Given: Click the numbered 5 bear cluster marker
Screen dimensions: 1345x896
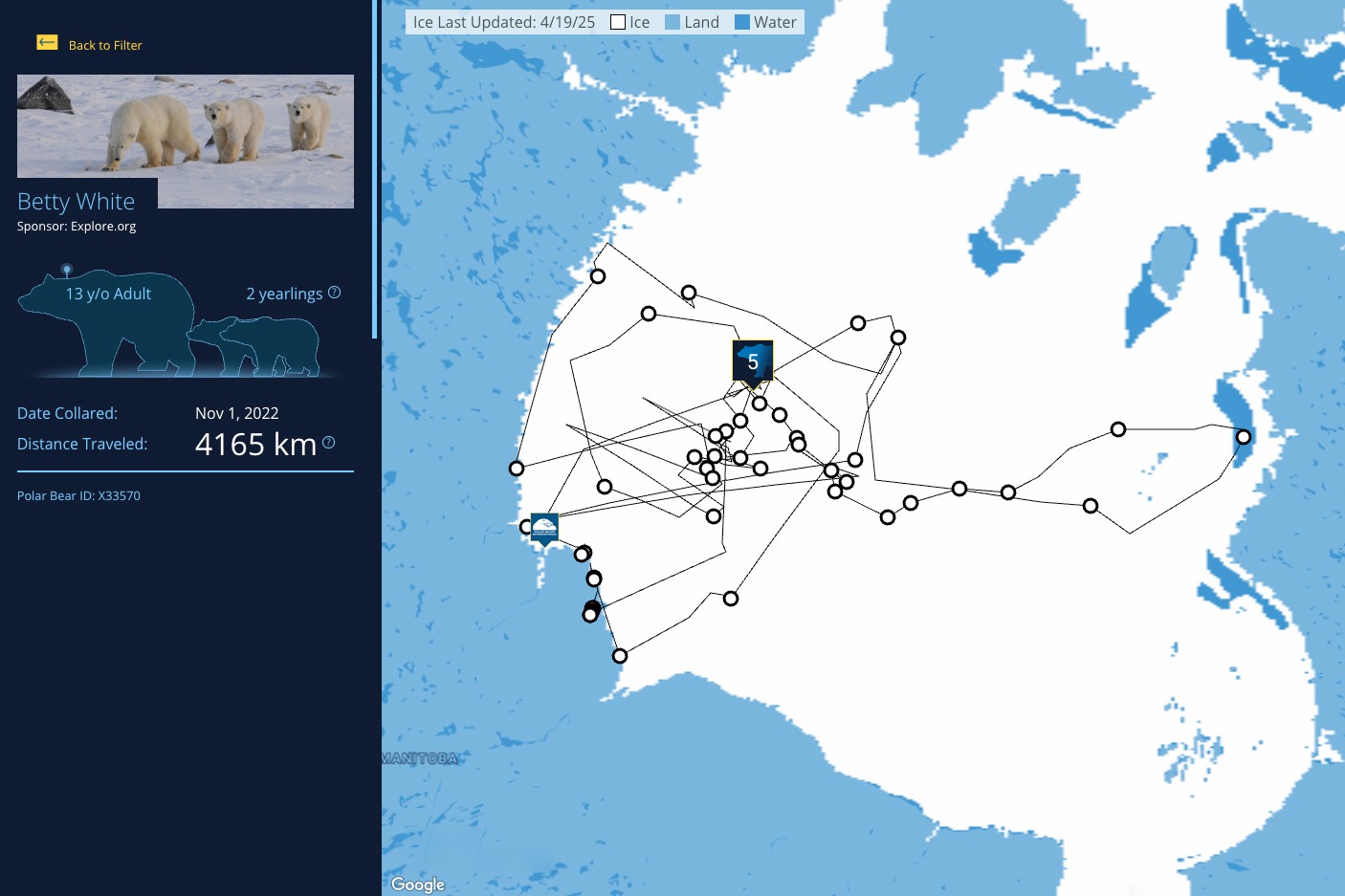Looking at the screenshot, I should (x=753, y=362).
